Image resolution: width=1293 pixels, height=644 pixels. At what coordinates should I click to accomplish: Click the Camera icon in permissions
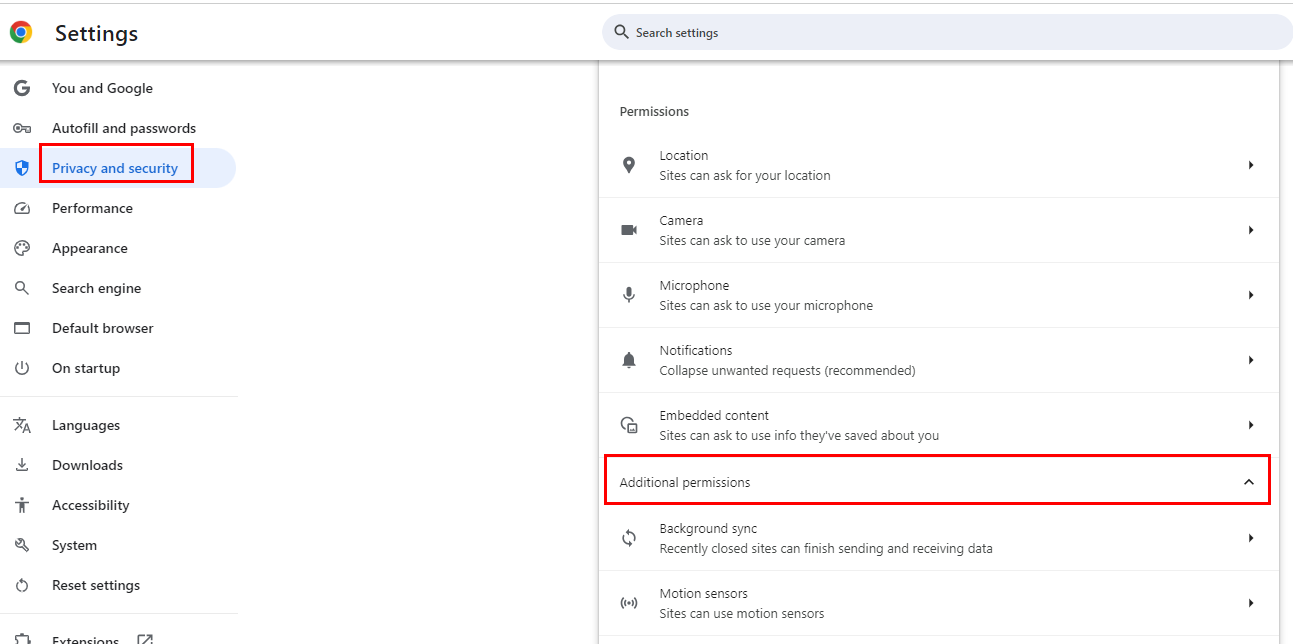tap(629, 230)
